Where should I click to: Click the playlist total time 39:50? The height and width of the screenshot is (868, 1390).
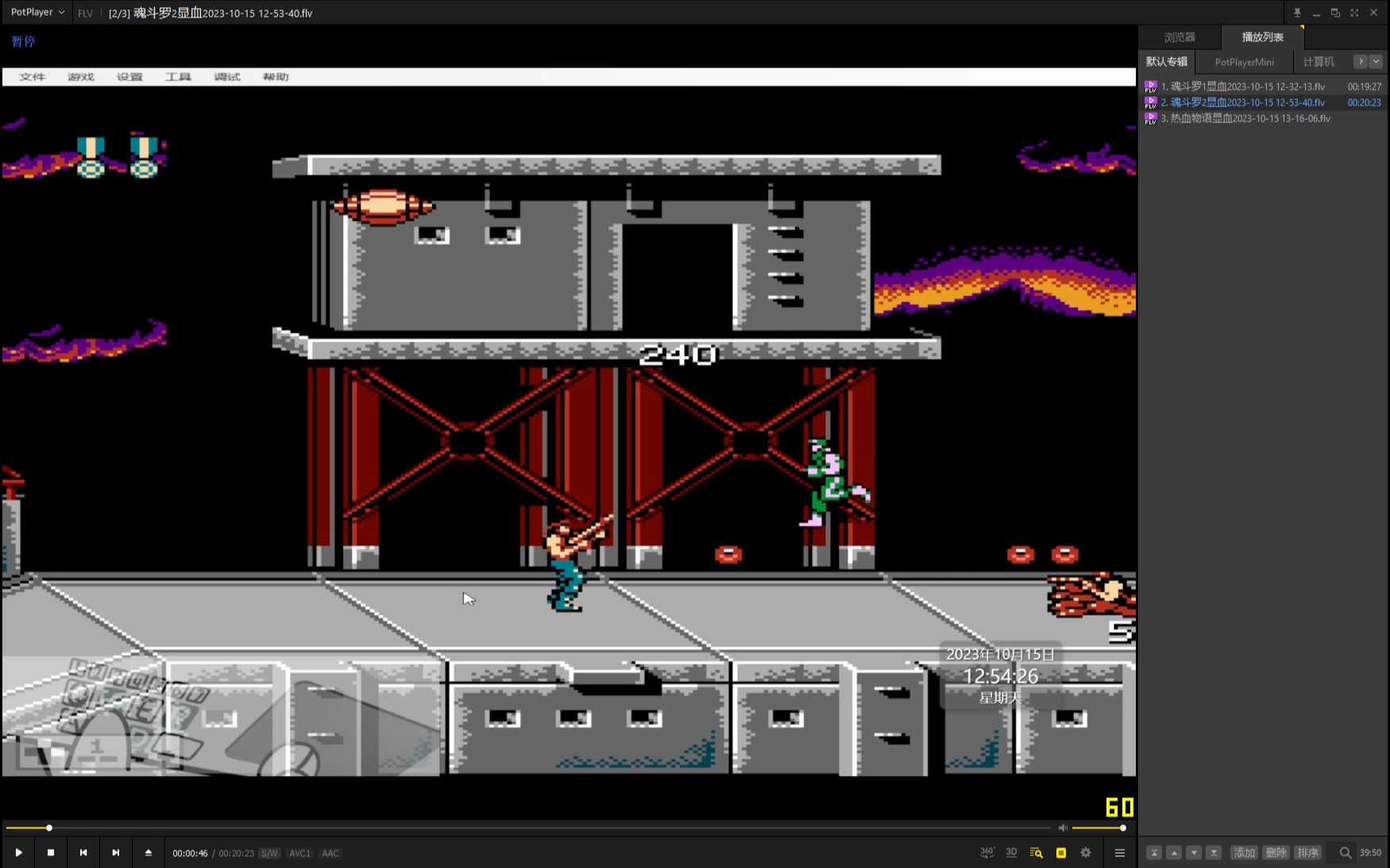(1370, 852)
